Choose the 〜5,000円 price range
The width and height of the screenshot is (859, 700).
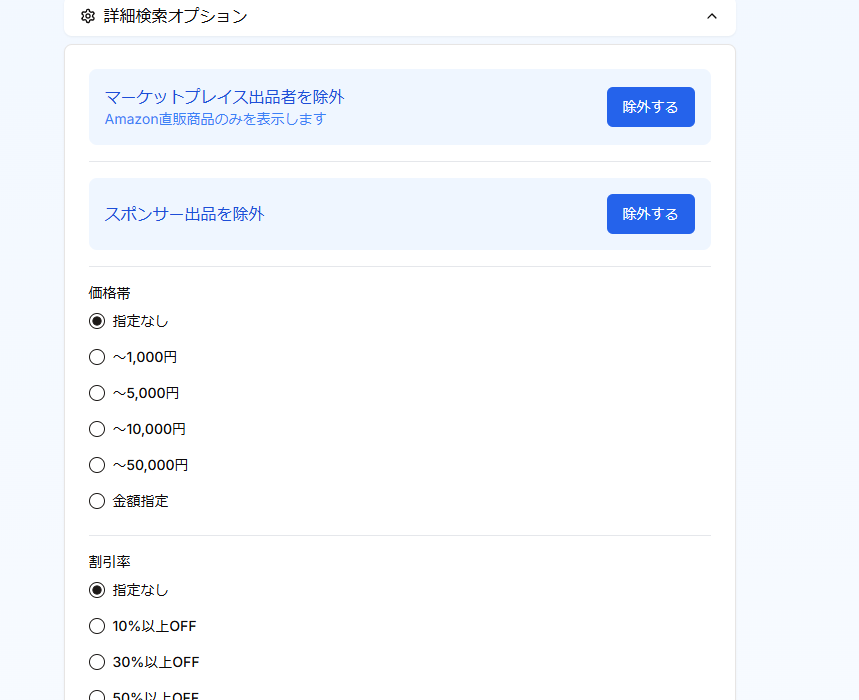97,393
